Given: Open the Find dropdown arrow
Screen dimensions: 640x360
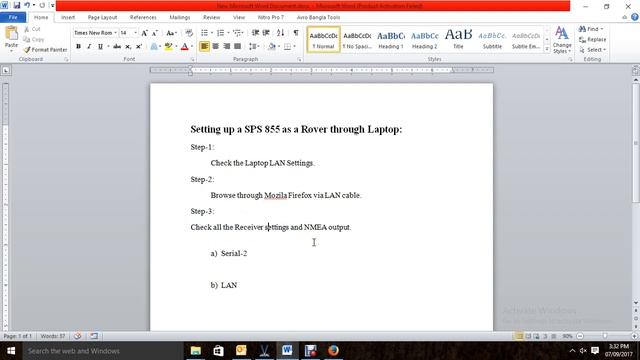Looking at the screenshot, I should pos(602,29).
